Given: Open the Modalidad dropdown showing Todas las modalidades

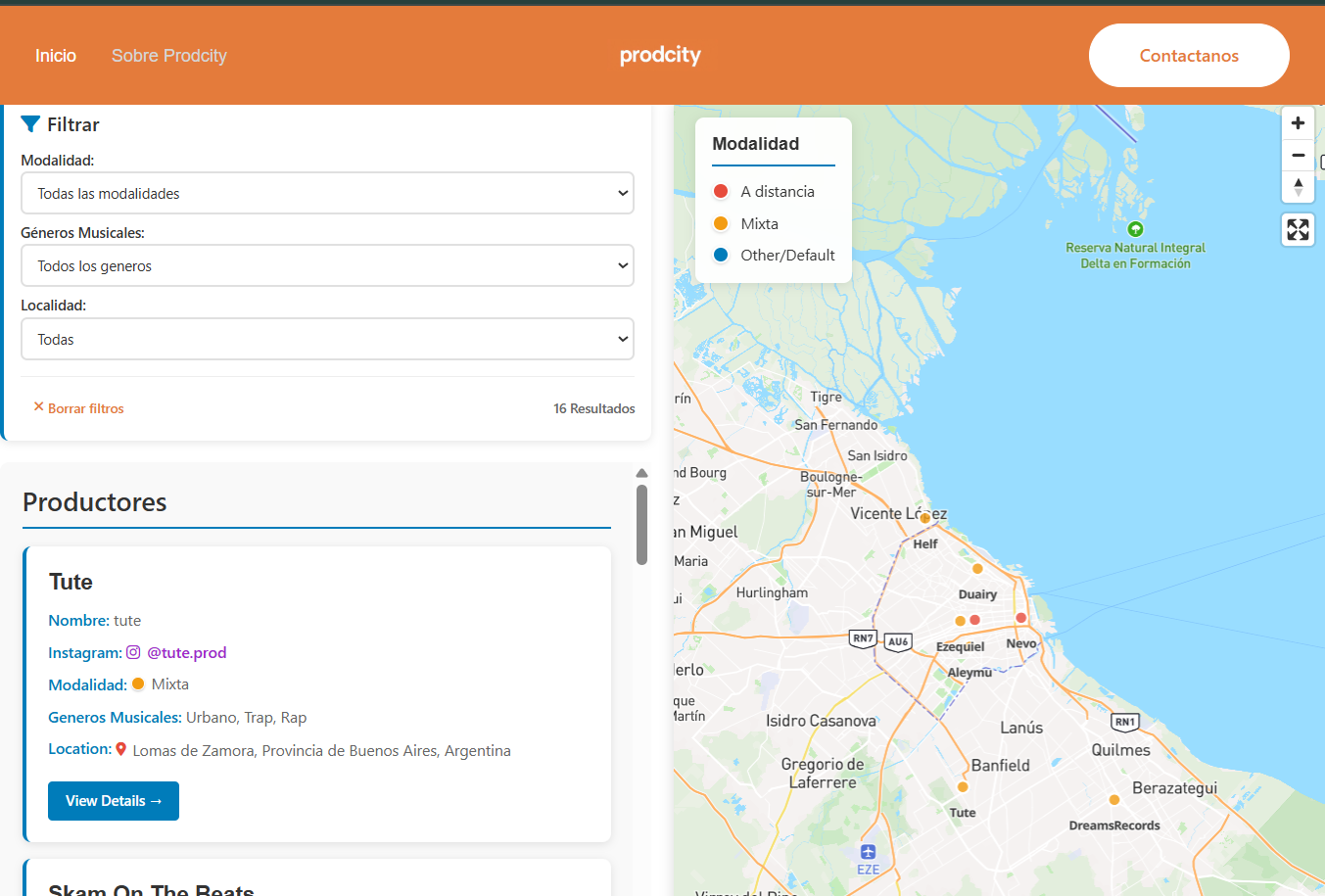Looking at the screenshot, I should click(327, 193).
